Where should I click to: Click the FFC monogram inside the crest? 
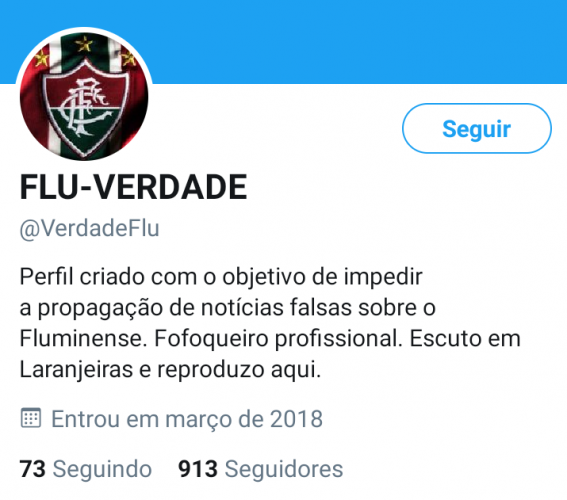click(86, 106)
